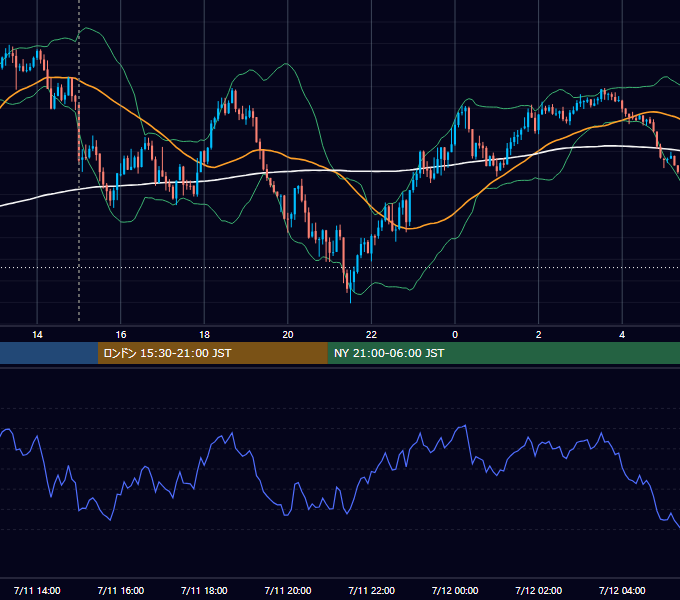Click the 7/12 02:00 label on indicator axis
This screenshot has width=680, height=600.
(539, 590)
